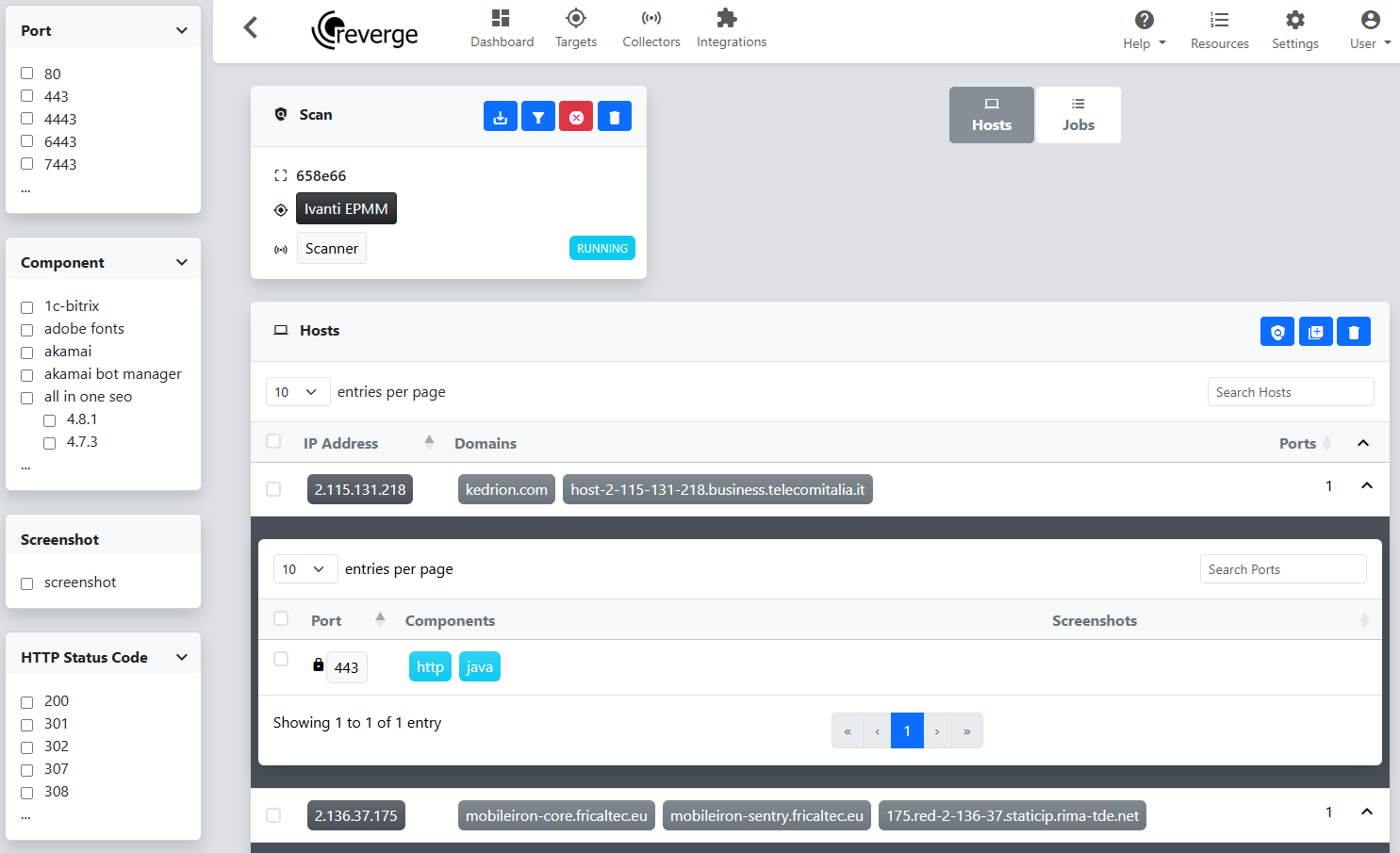Collapse the Port filter panel

(182, 30)
